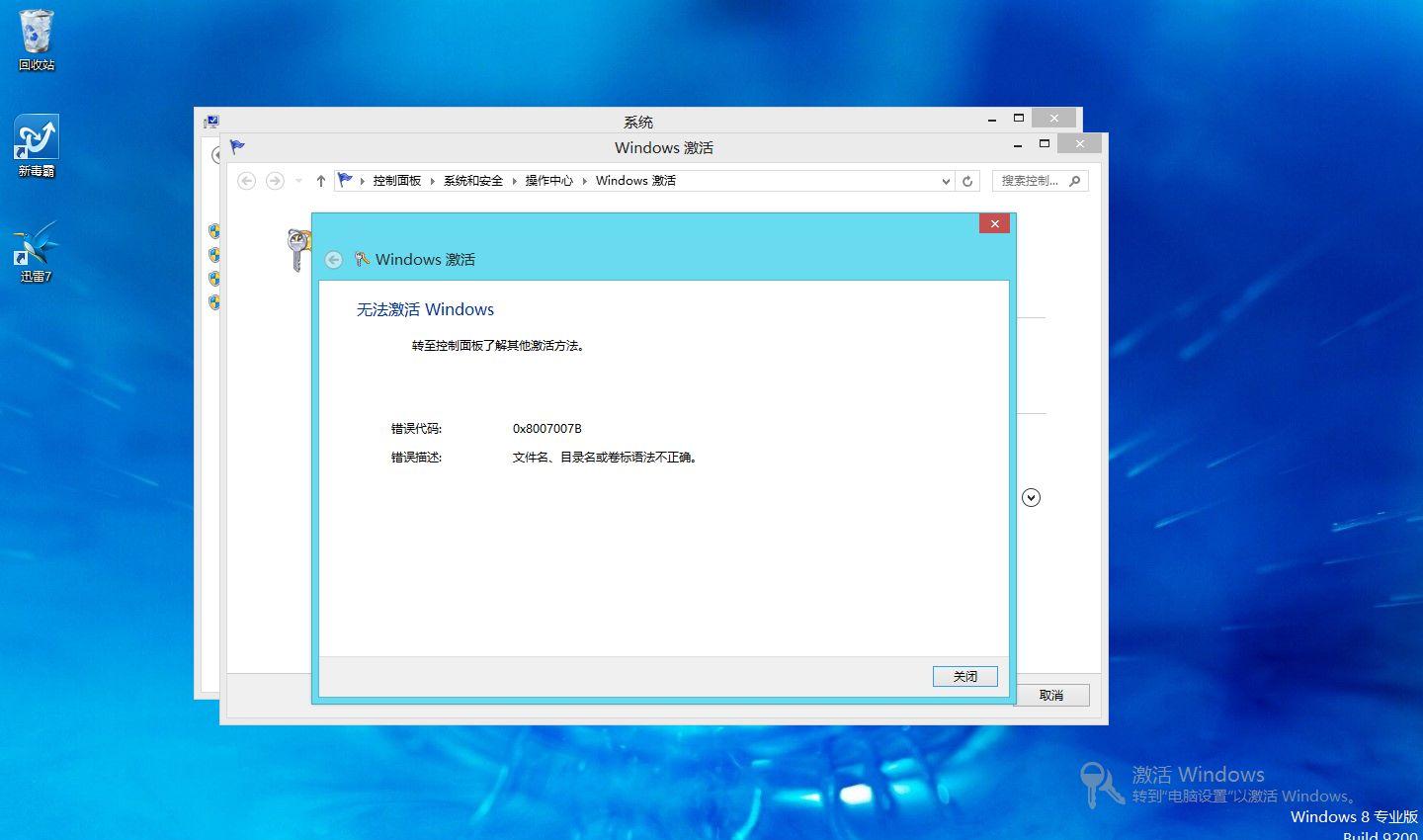The height and width of the screenshot is (840, 1423).
Task: Expand the arrow after 操作中心 breadcrumb
Action: 584,181
